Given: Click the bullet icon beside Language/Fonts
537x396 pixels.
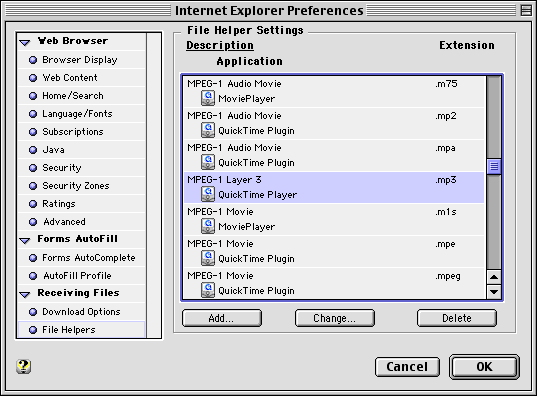Looking at the screenshot, I should [x=33, y=114].
